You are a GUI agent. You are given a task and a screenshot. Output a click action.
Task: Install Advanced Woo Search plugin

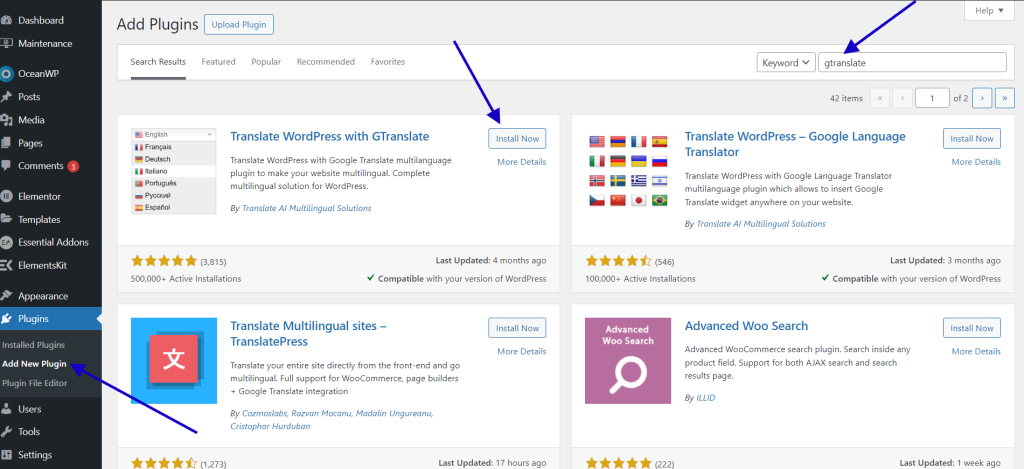click(x=972, y=328)
